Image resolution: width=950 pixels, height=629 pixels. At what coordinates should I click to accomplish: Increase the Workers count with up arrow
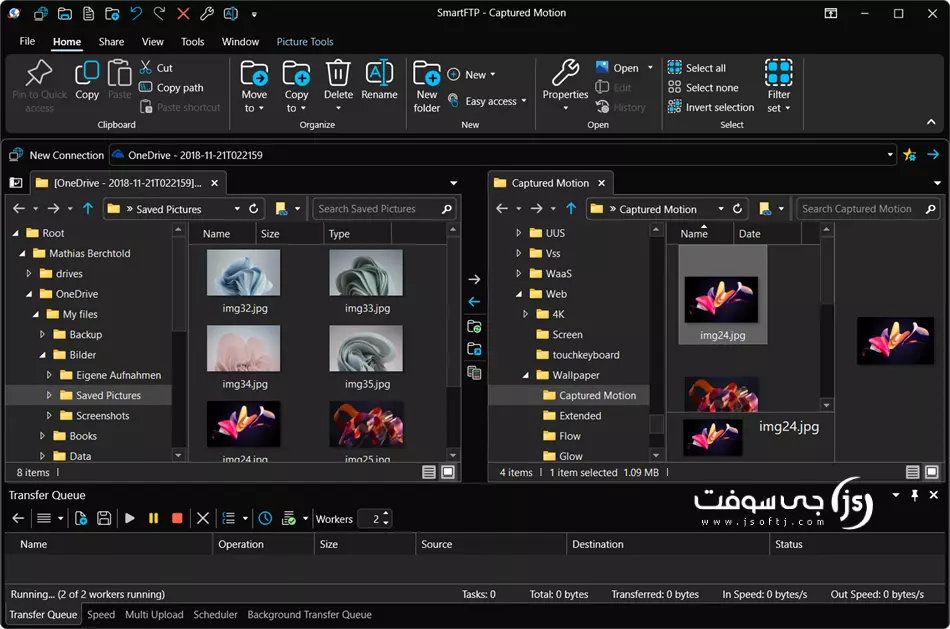[386, 514]
